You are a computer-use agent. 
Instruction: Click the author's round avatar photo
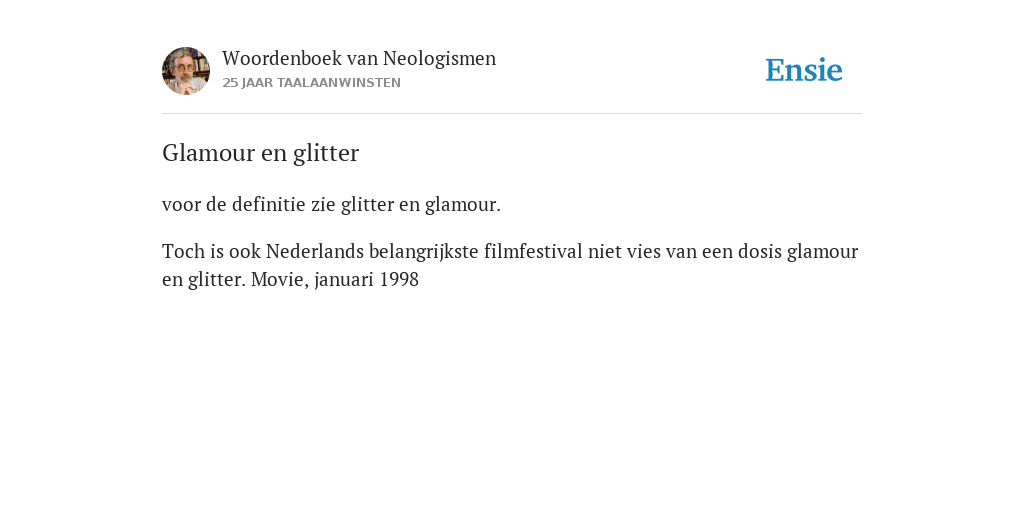pyautogui.click(x=186, y=71)
